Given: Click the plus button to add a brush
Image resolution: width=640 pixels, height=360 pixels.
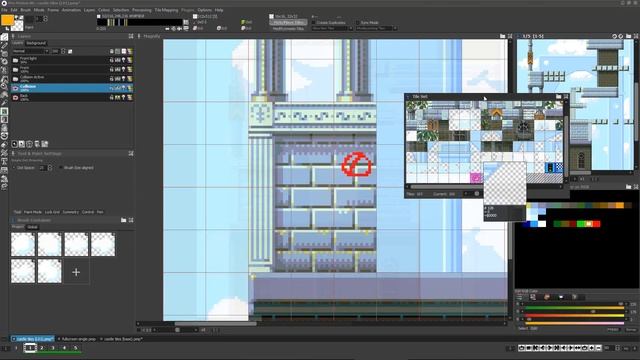Looking at the screenshot, I should pos(76,272).
